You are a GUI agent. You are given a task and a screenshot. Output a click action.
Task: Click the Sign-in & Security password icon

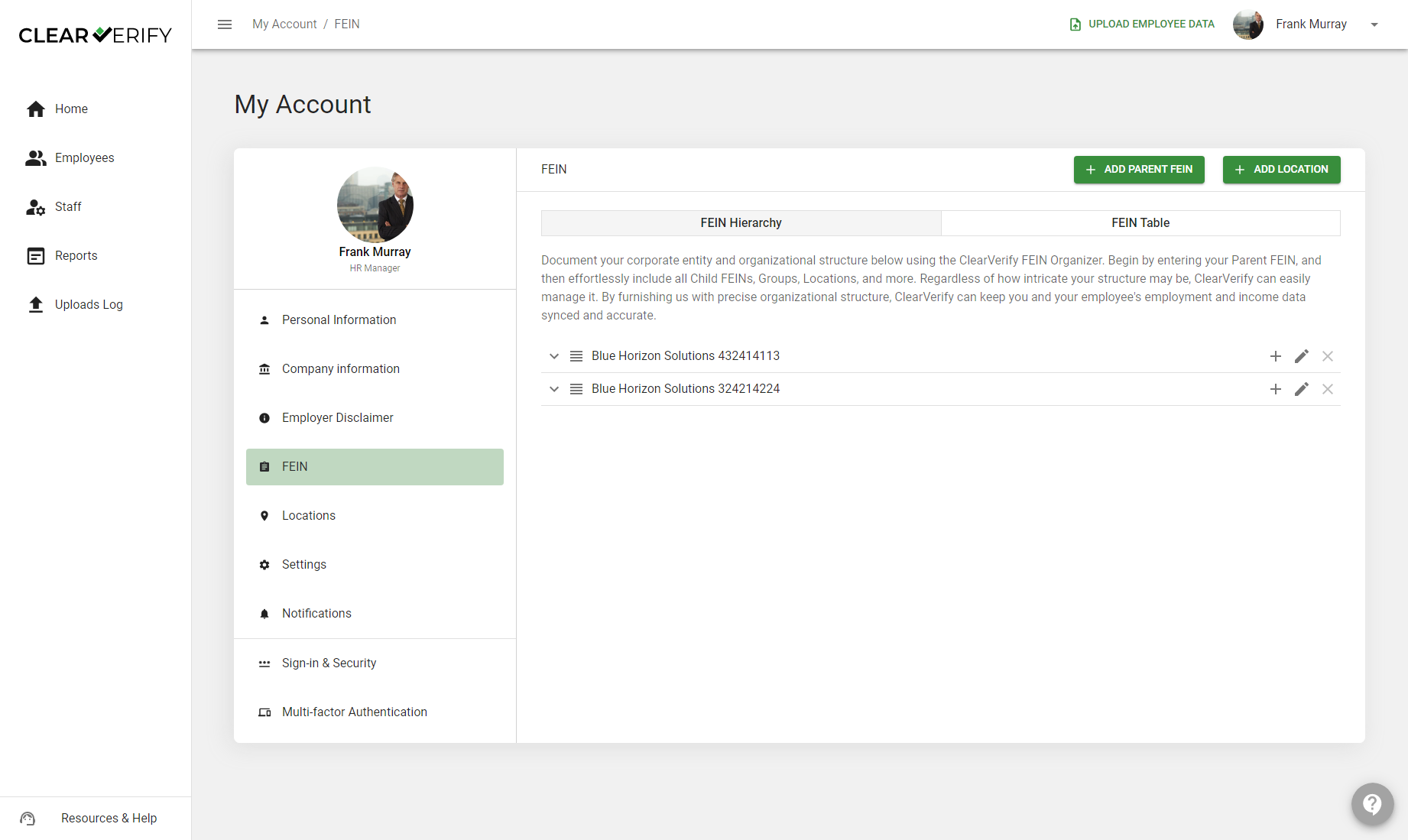[x=264, y=663]
